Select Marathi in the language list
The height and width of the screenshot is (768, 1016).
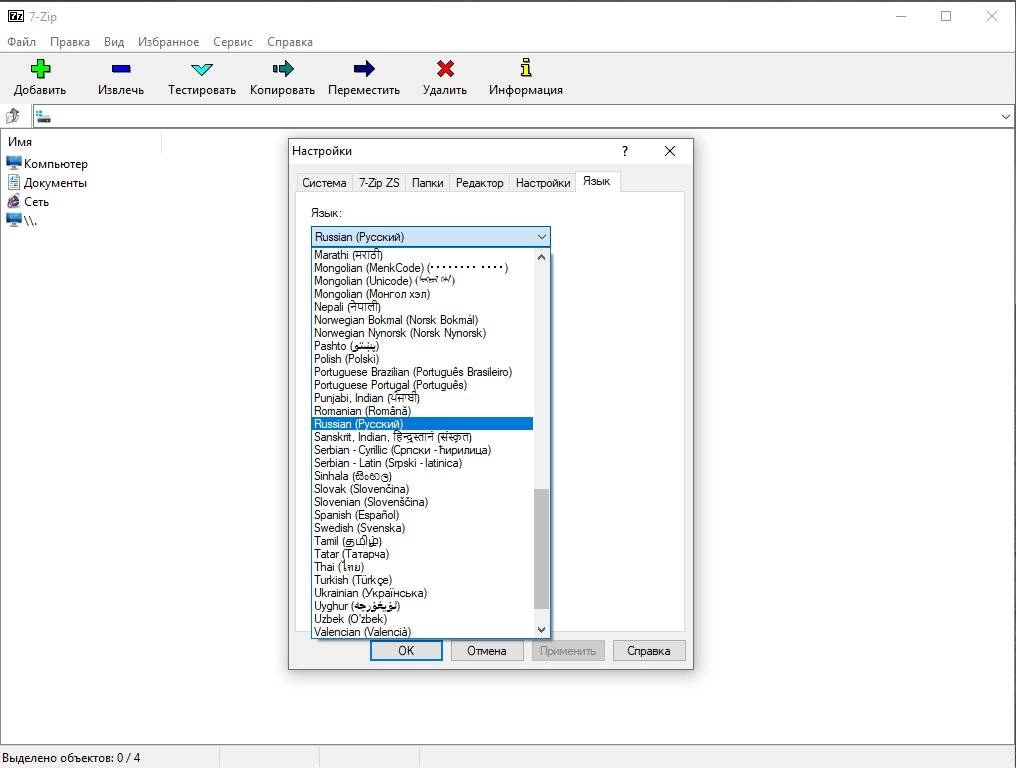click(x=422, y=255)
